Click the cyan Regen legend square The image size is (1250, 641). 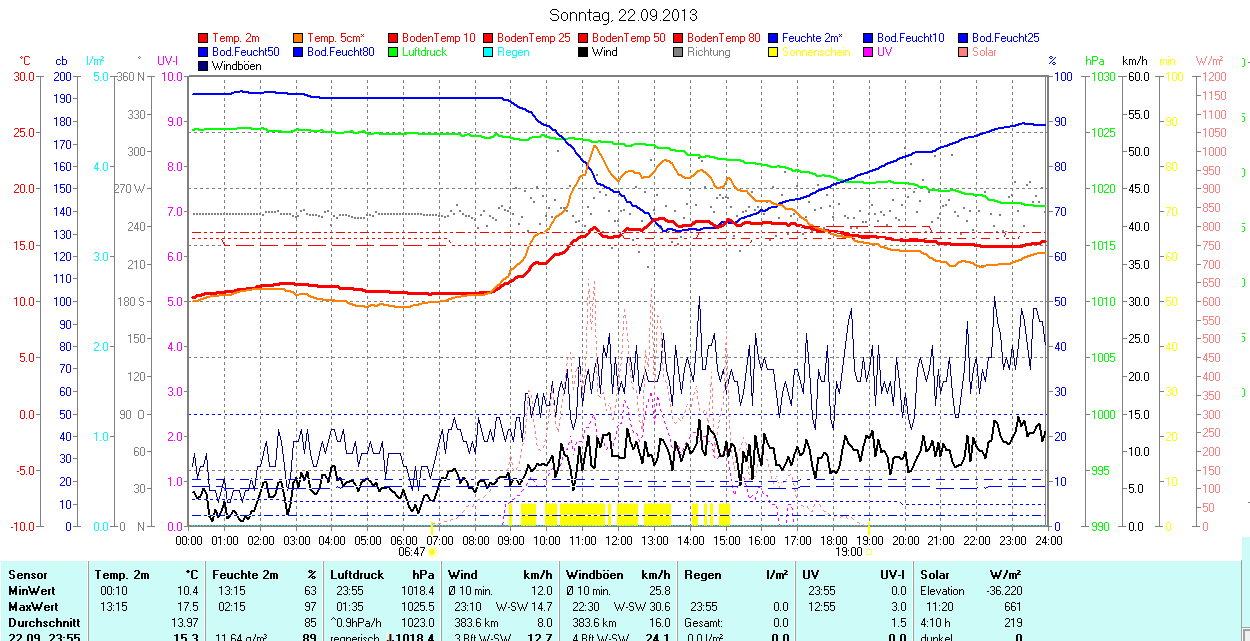[x=489, y=52]
